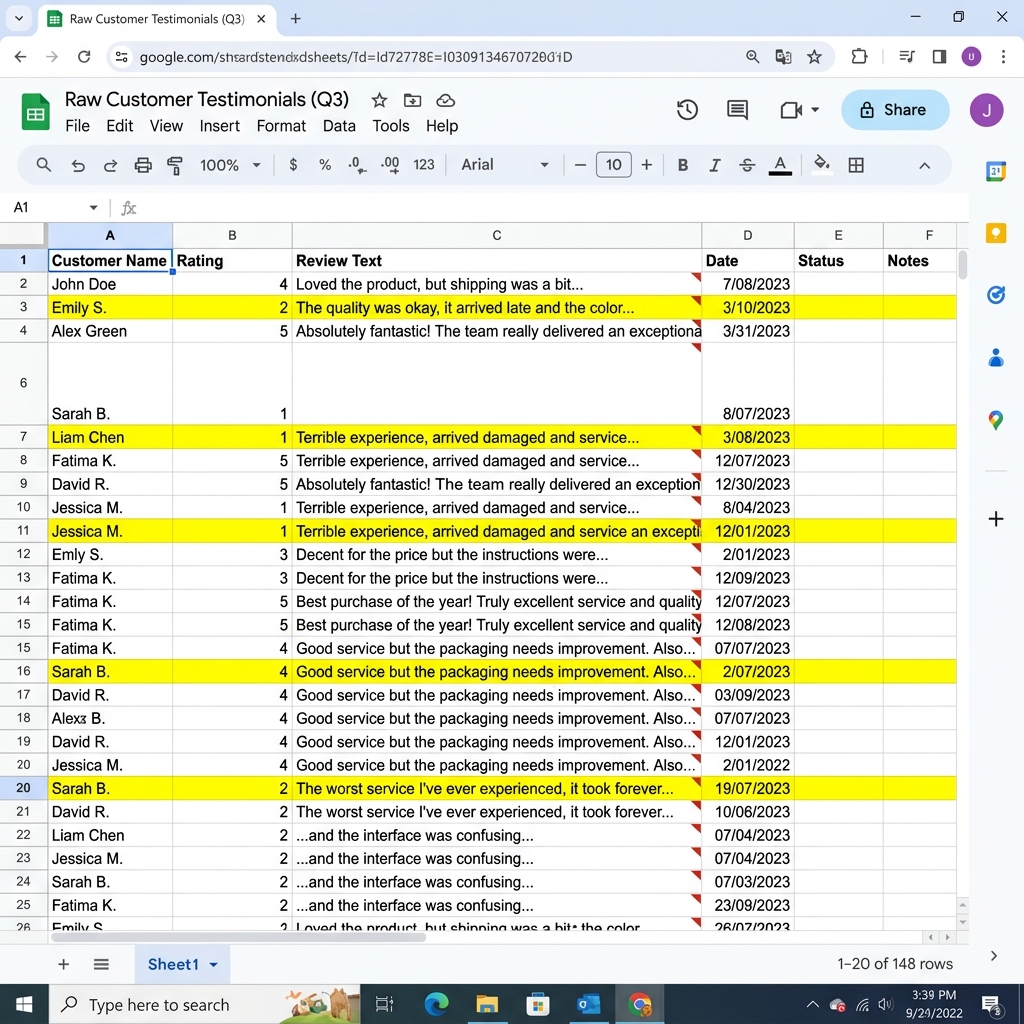Viewport: 1024px width, 1024px height.
Task: Move document with folder icon
Action: pyautogui.click(x=412, y=101)
